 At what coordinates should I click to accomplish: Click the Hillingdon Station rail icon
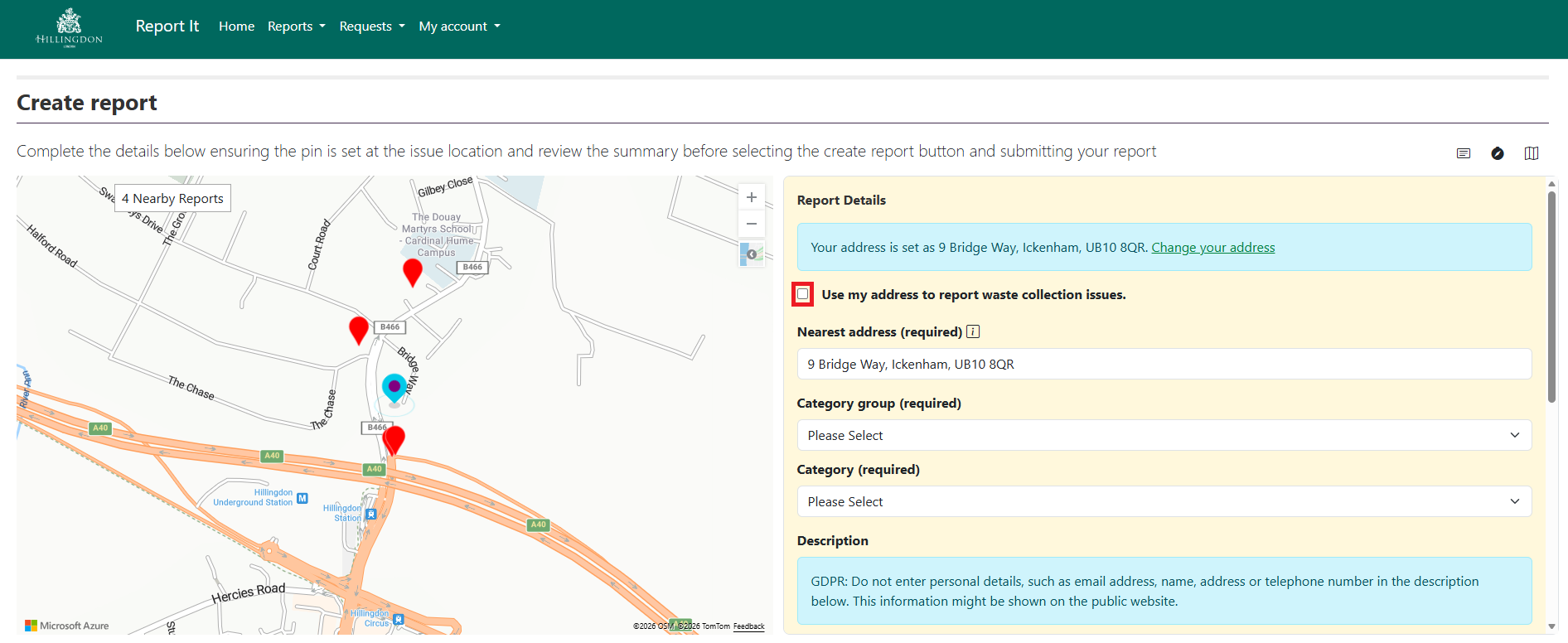371,514
